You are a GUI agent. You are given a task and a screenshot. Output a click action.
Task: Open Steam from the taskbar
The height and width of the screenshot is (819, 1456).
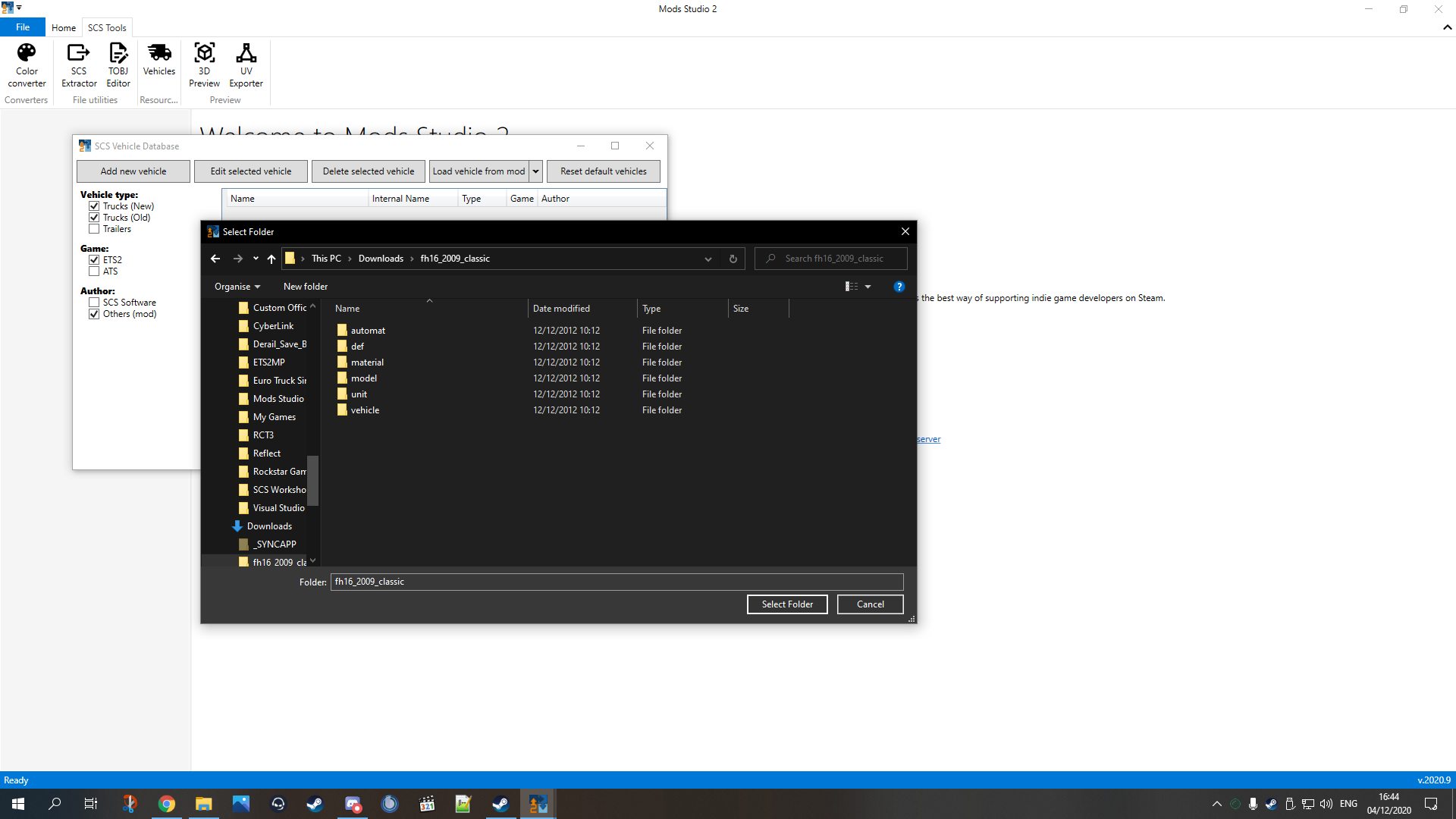coord(315,804)
